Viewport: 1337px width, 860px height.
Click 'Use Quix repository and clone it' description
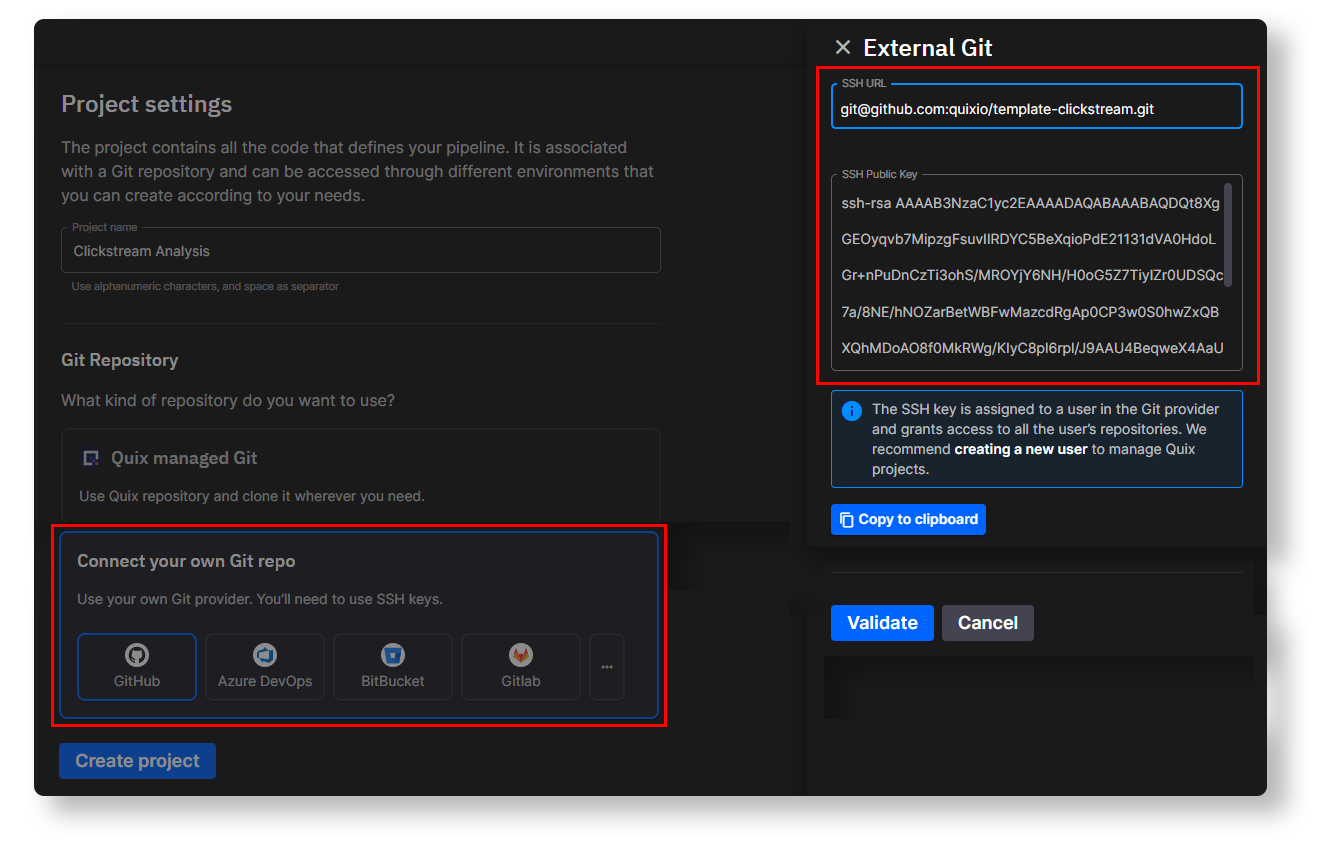[x=252, y=496]
